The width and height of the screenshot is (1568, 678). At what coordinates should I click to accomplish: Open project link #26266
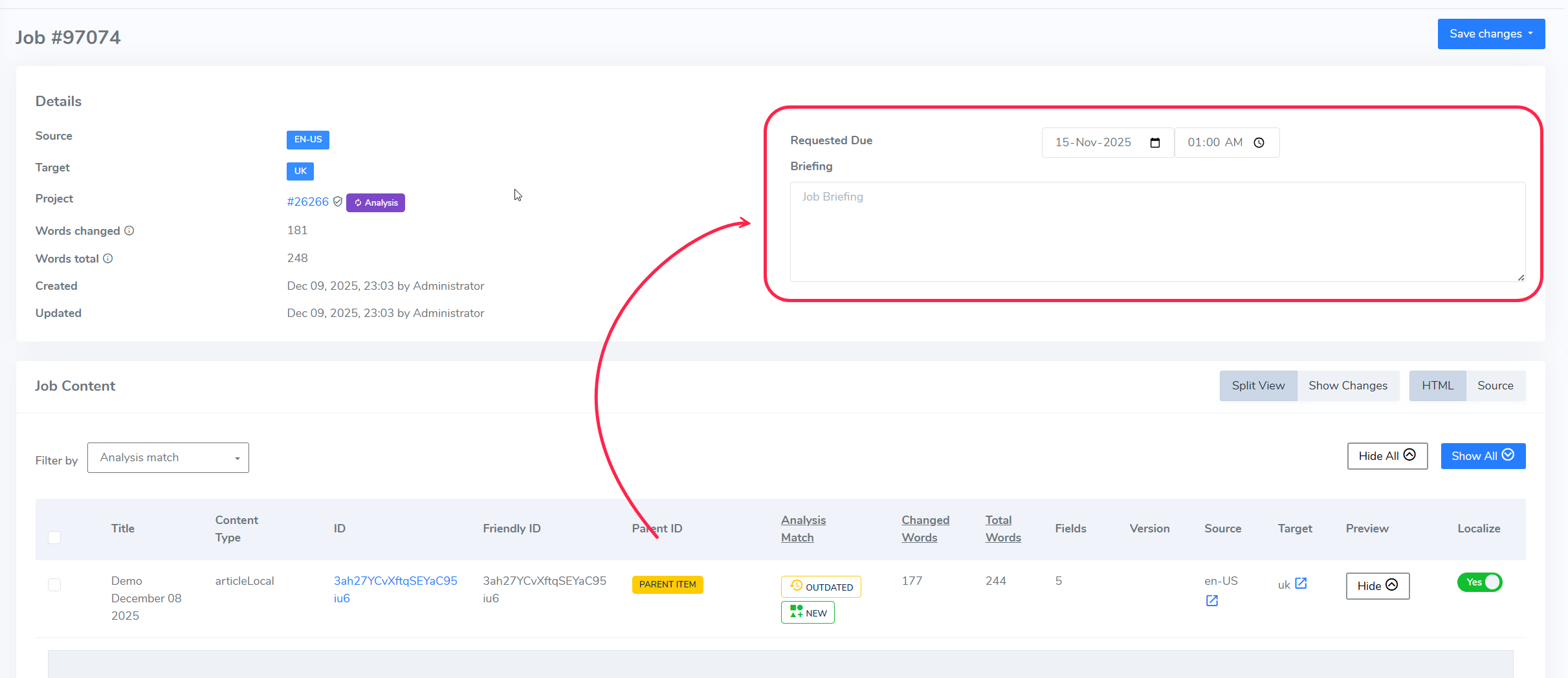pos(308,202)
